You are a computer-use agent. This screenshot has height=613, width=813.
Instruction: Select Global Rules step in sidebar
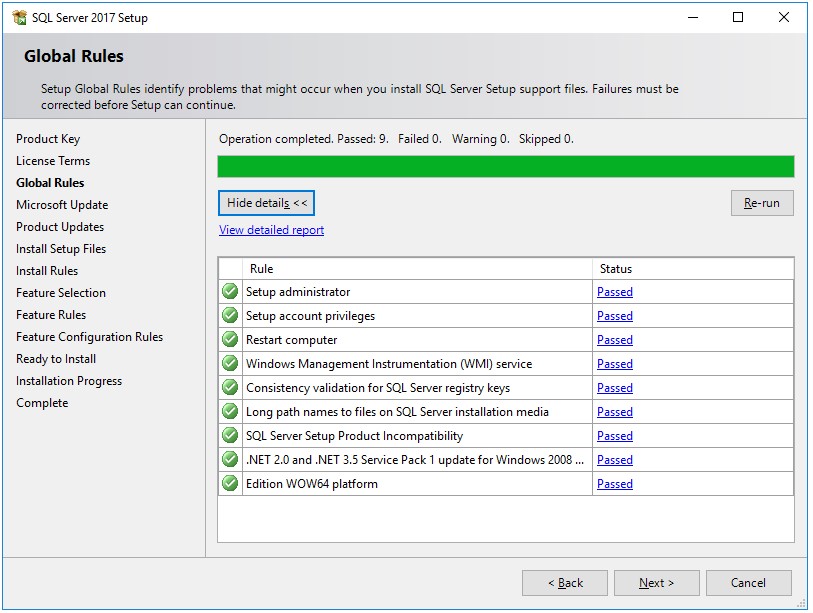coord(50,183)
